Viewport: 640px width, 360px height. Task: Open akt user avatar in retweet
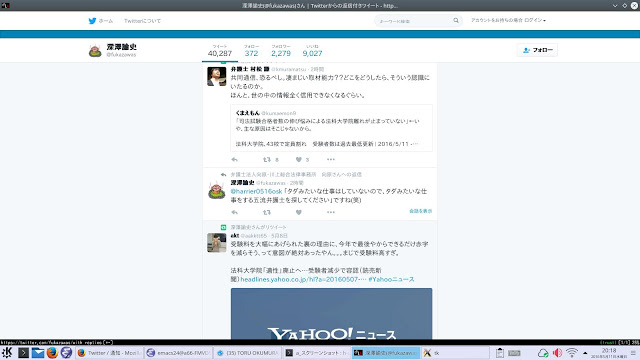(x=216, y=242)
